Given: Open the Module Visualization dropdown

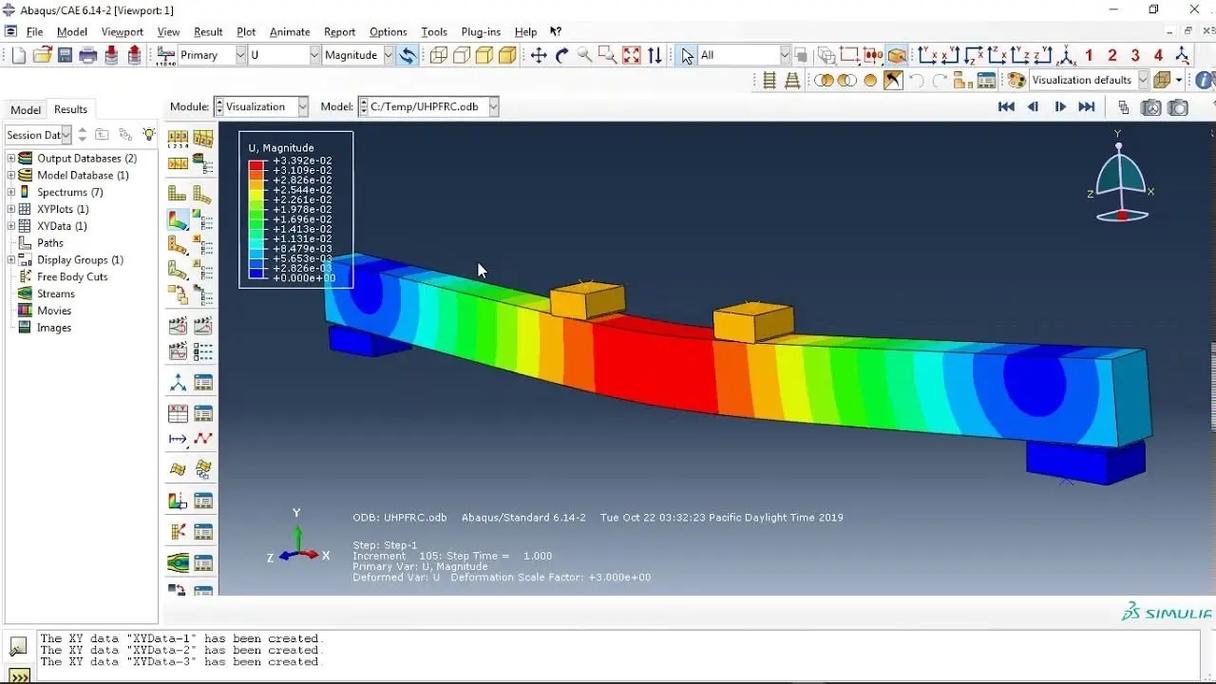Looking at the screenshot, I should click(261, 107).
